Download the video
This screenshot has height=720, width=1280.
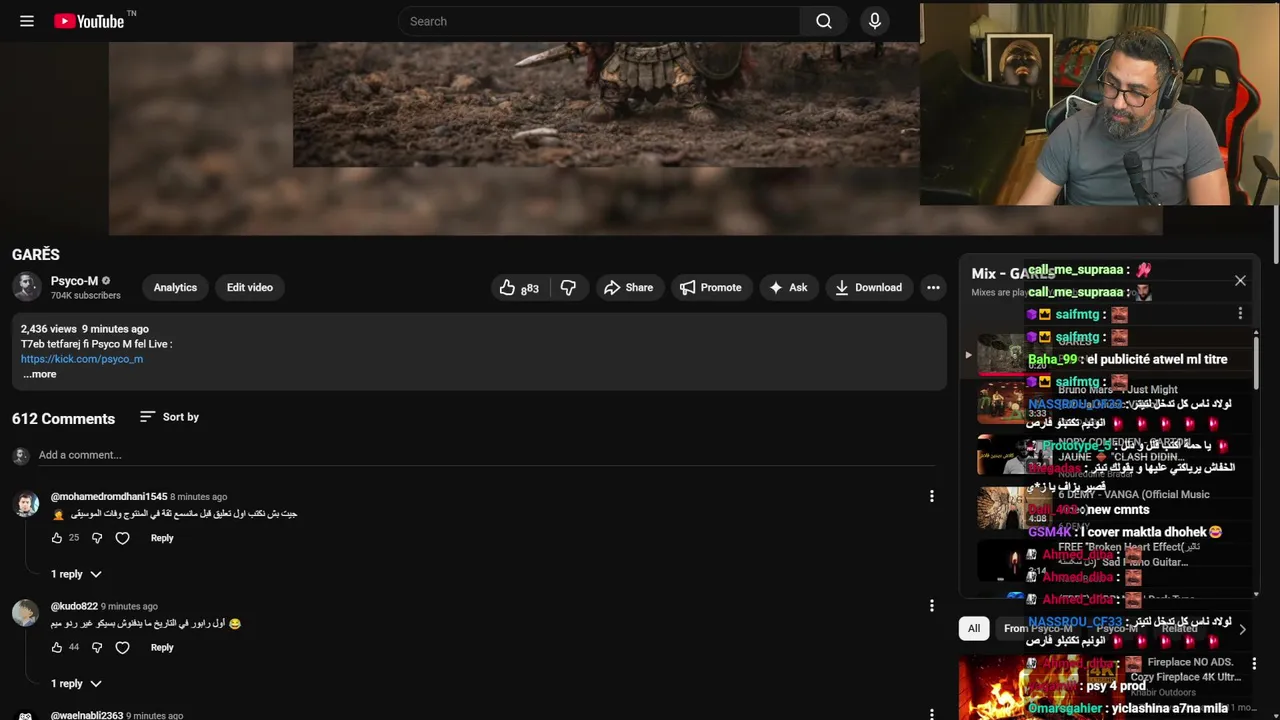point(868,288)
